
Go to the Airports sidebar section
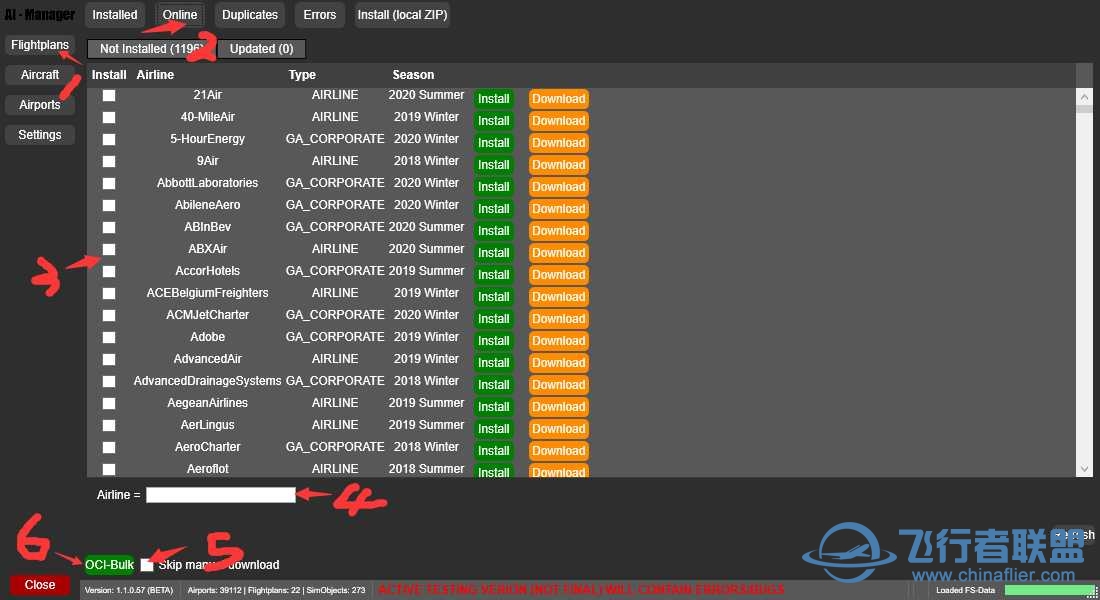[x=40, y=105]
